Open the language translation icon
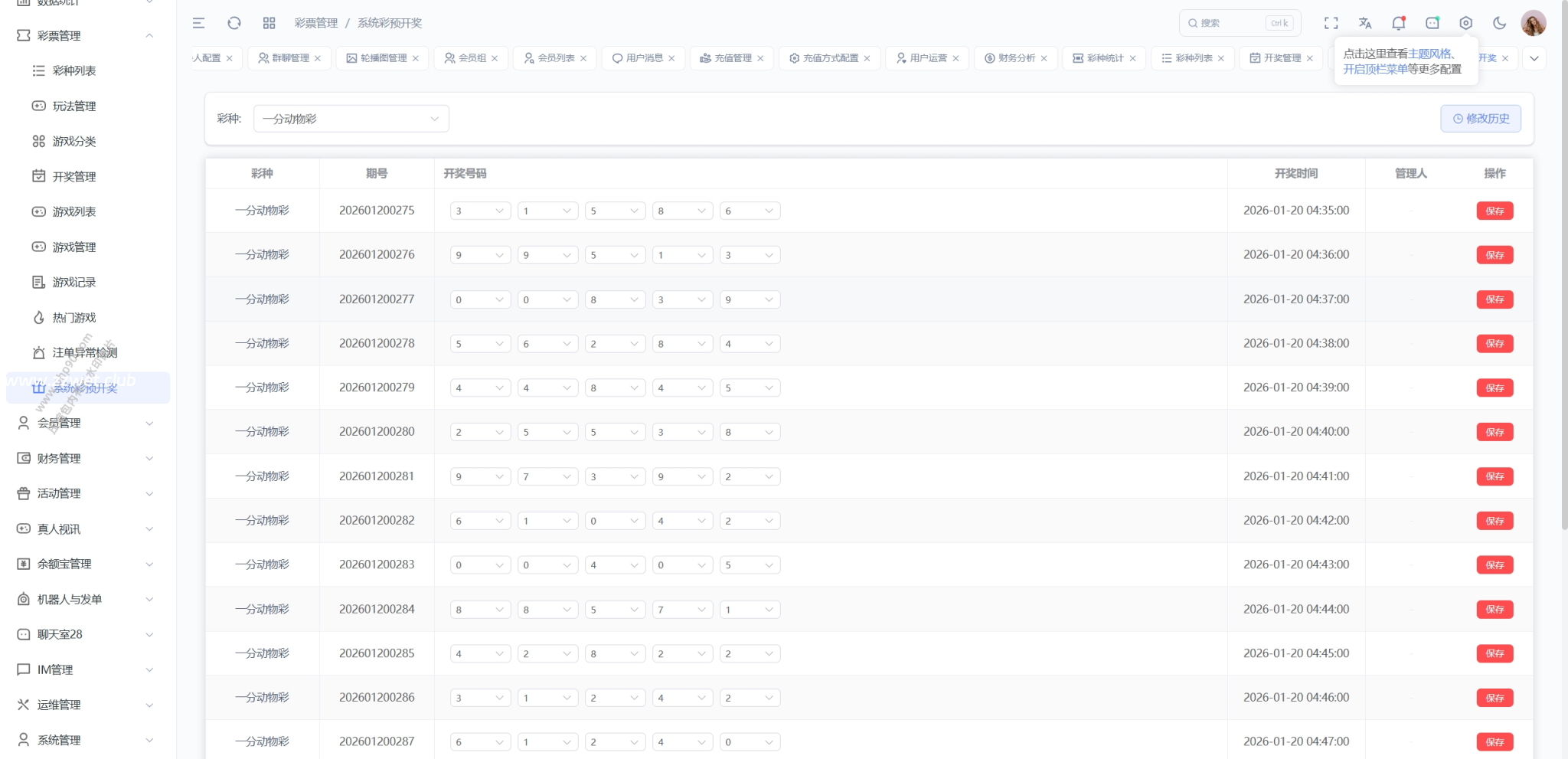This screenshot has height=759, width=1568. [1365, 23]
